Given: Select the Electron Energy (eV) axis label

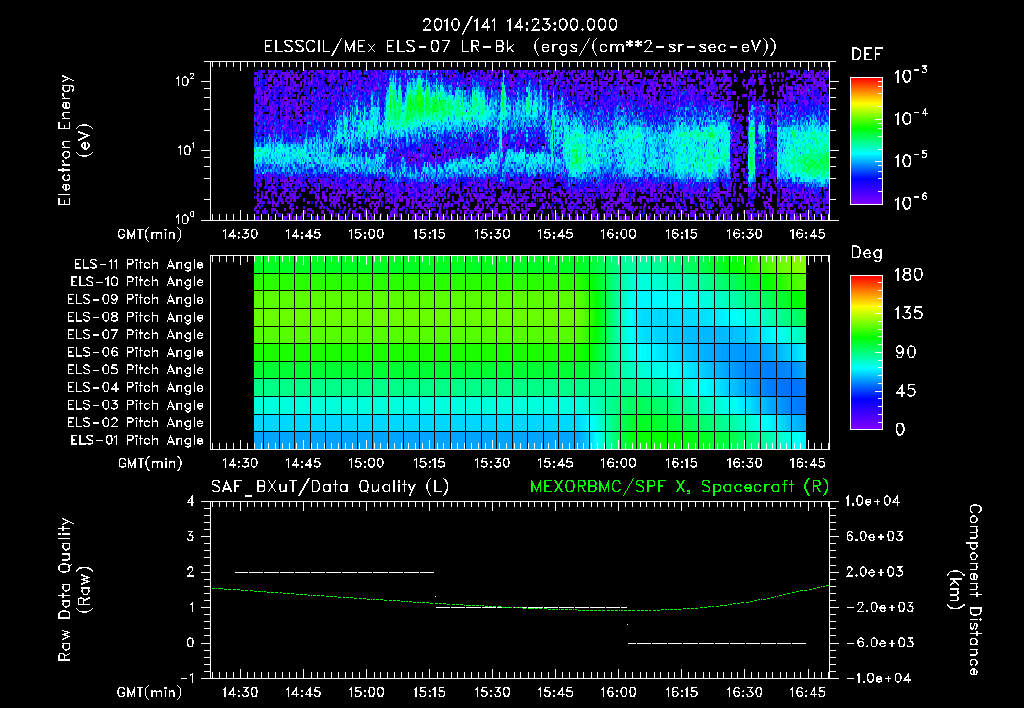Looking at the screenshot, I should pyautogui.click(x=74, y=140).
